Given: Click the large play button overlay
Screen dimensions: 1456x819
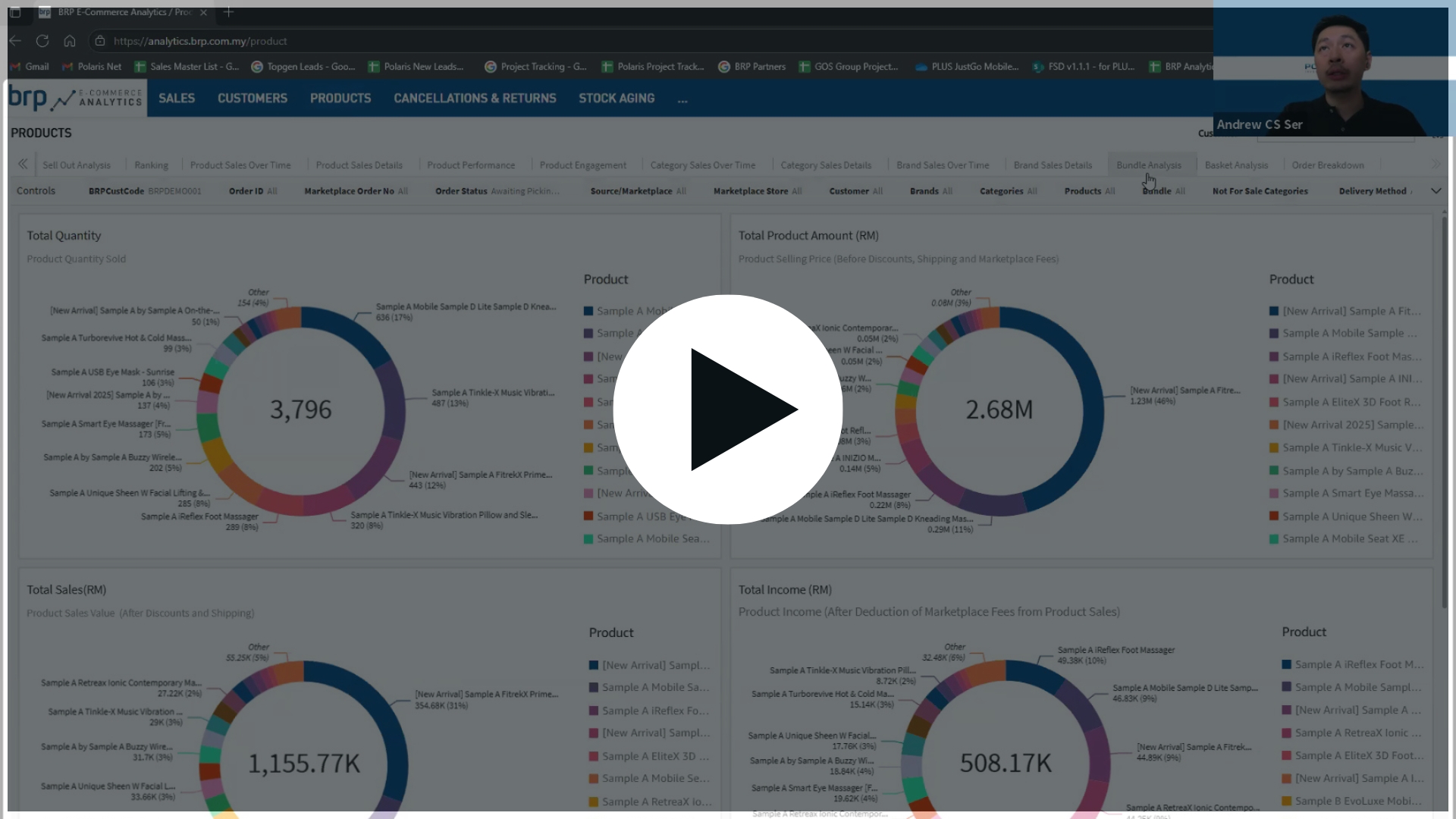Looking at the screenshot, I should pos(728,409).
